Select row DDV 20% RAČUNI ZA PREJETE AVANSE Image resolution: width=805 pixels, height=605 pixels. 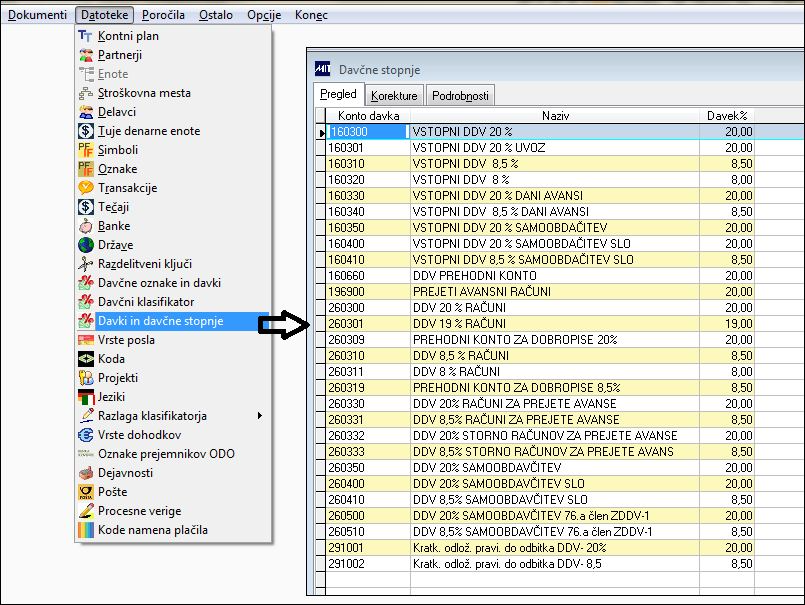point(540,404)
